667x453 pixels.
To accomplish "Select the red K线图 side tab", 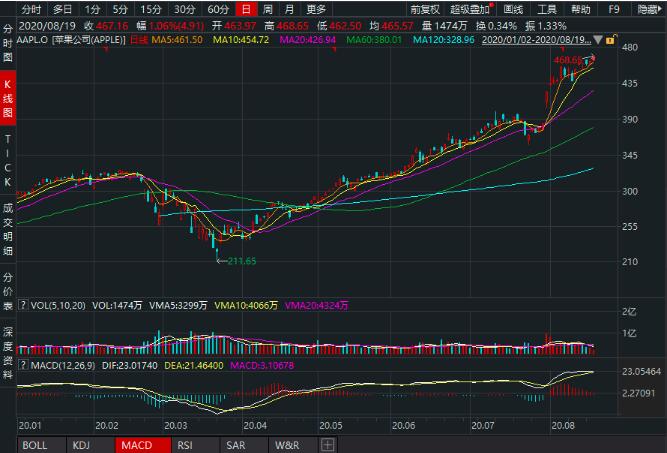I will pyautogui.click(x=8, y=98).
